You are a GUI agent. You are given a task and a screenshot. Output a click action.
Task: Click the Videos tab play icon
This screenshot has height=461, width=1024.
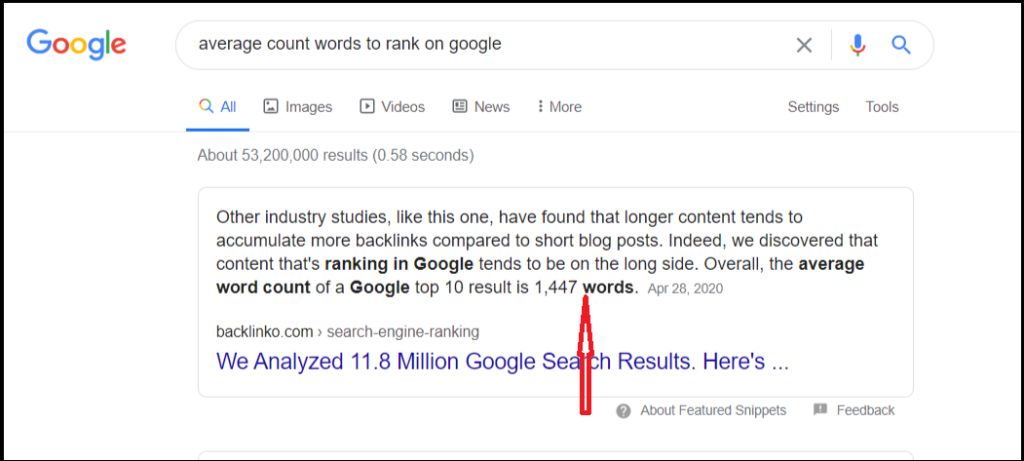click(x=367, y=106)
